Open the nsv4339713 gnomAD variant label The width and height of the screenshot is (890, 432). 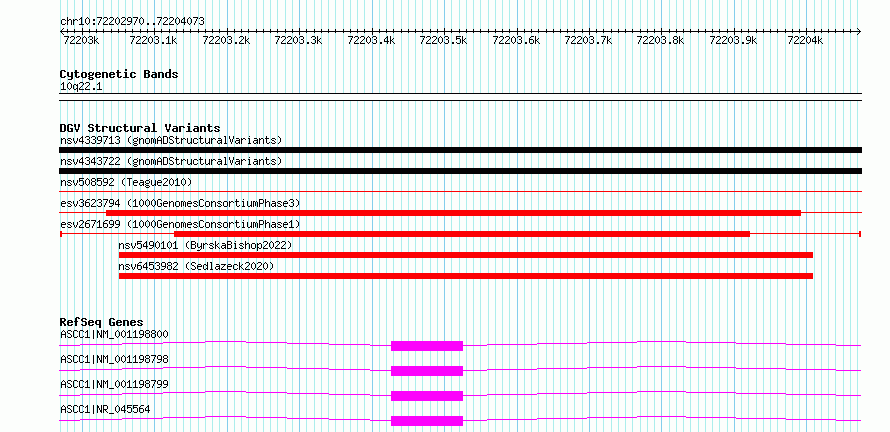click(171, 140)
